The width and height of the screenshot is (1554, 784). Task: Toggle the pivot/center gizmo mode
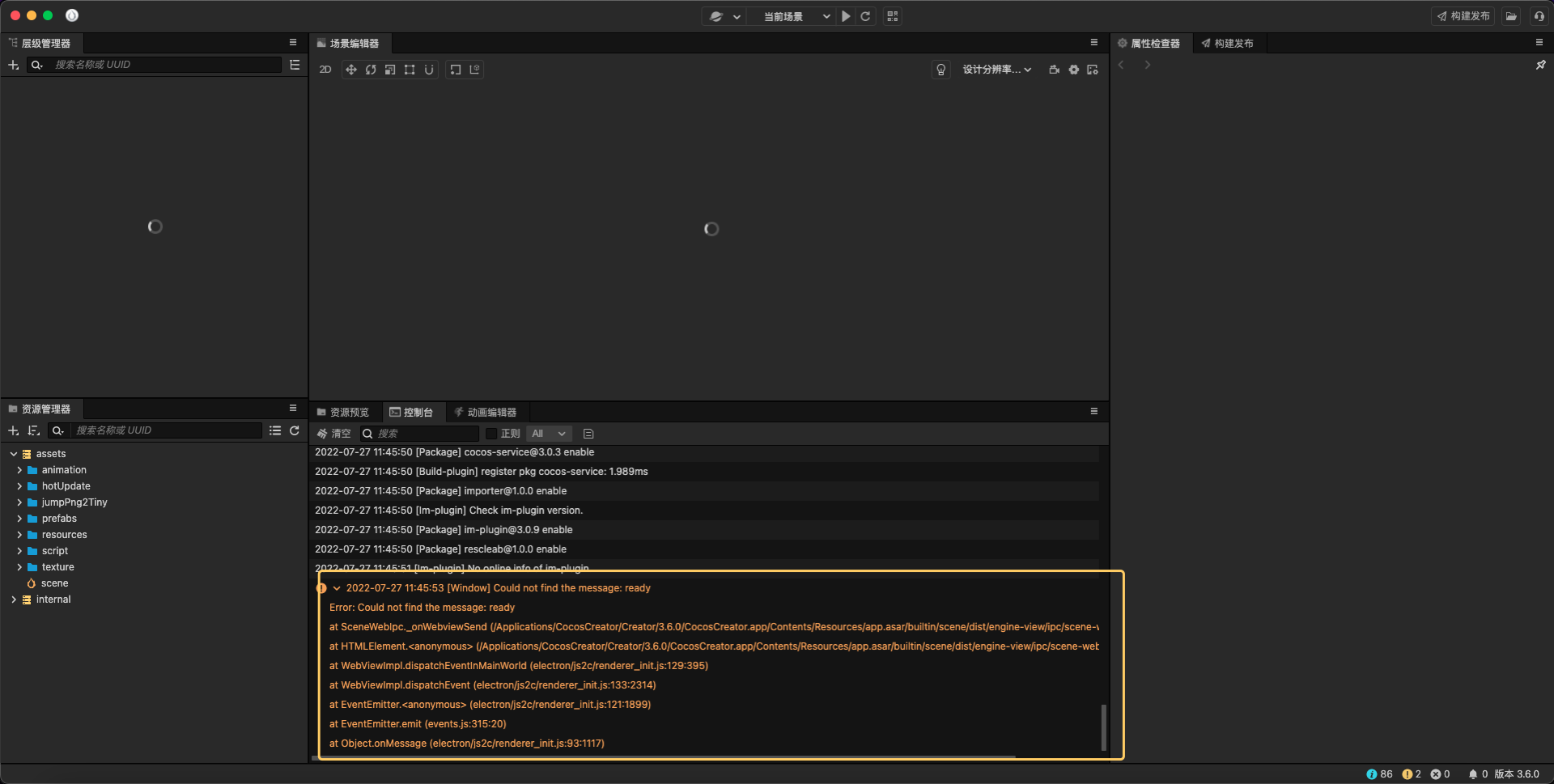pyautogui.click(x=456, y=70)
